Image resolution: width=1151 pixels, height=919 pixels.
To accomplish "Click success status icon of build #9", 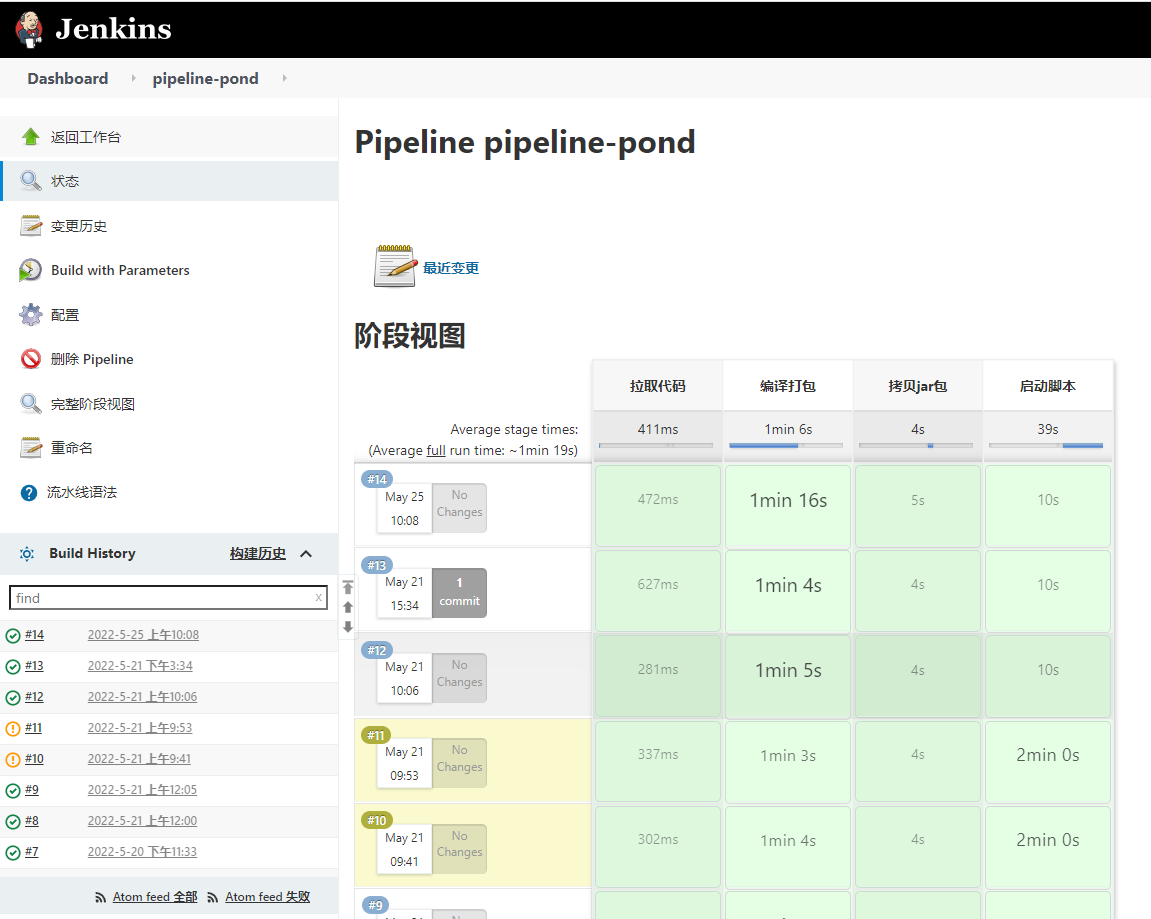I will tap(12, 791).
